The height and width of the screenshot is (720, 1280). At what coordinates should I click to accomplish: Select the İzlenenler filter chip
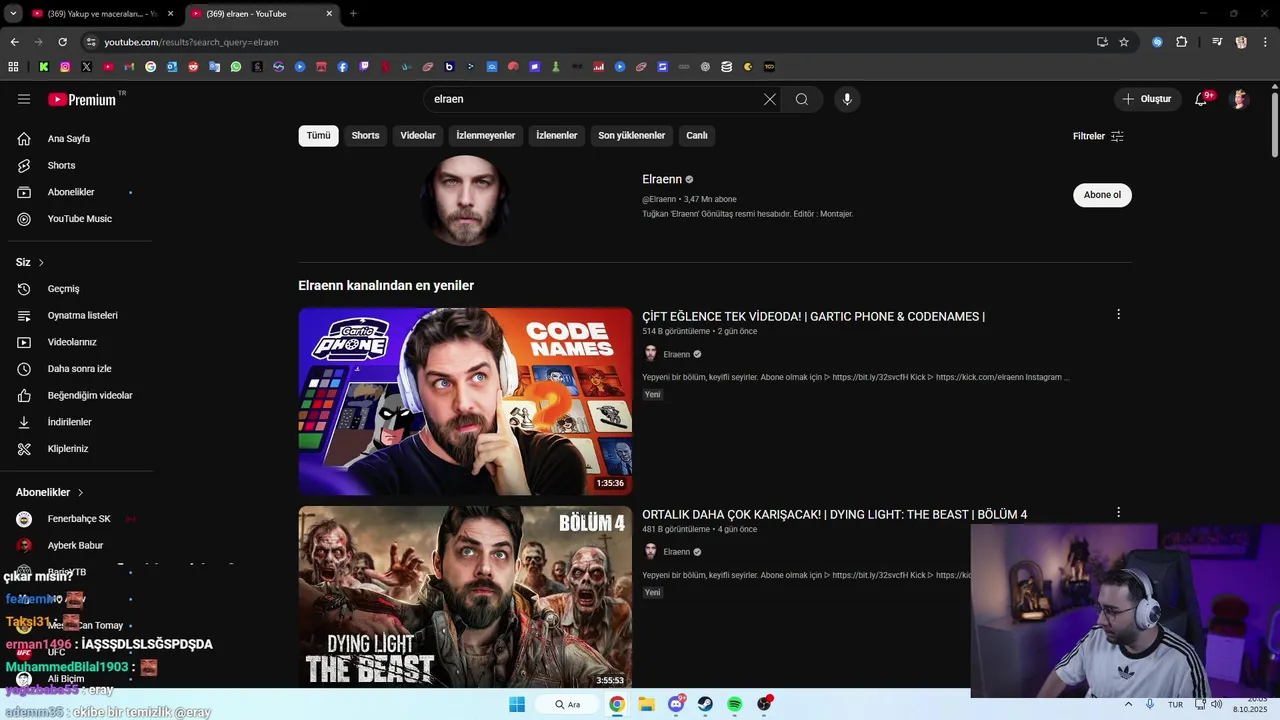pyautogui.click(x=556, y=136)
